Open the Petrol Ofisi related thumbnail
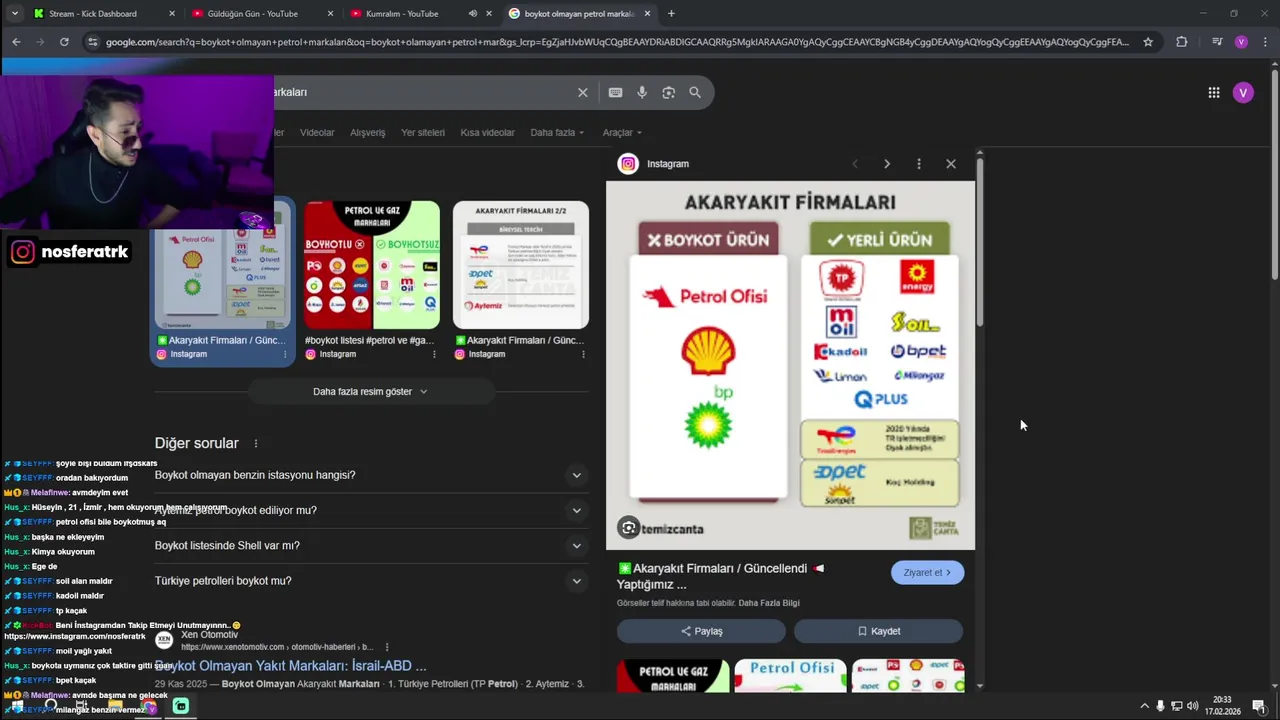Viewport: 1280px width, 720px height. tap(790, 675)
